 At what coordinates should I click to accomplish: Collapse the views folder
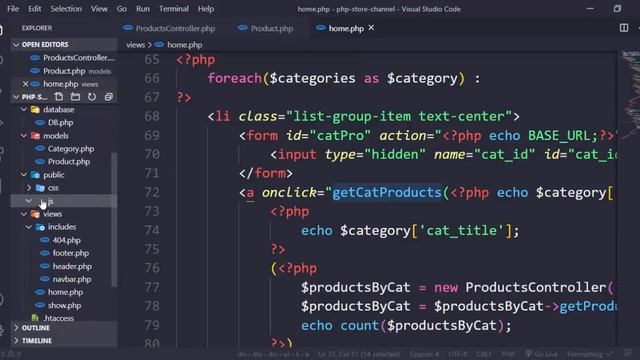tap(24, 214)
